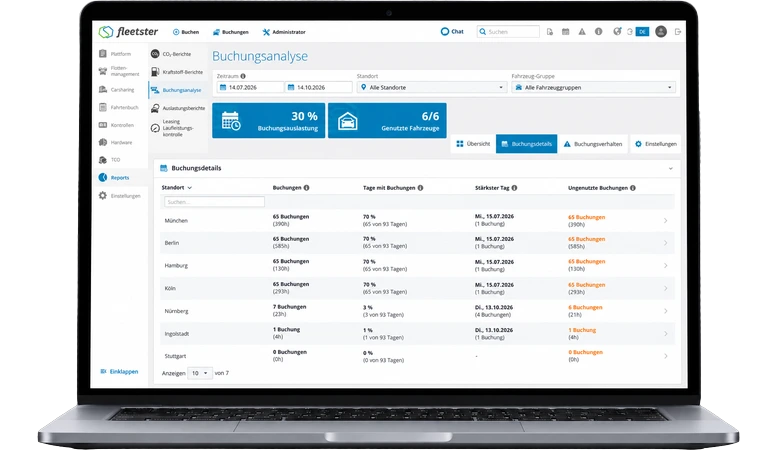The image size is (777, 450).
Task: Open the Chat
Action: (452, 32)
